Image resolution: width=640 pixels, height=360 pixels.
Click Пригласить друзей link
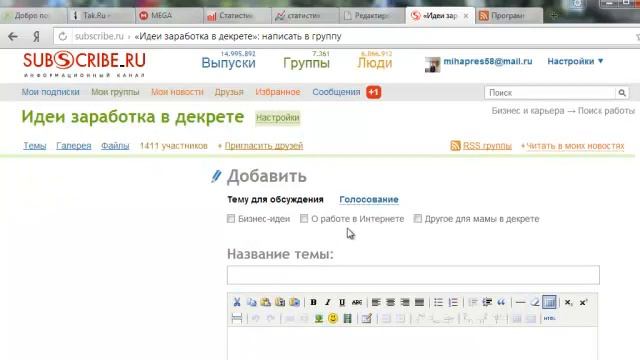(264, 146)
